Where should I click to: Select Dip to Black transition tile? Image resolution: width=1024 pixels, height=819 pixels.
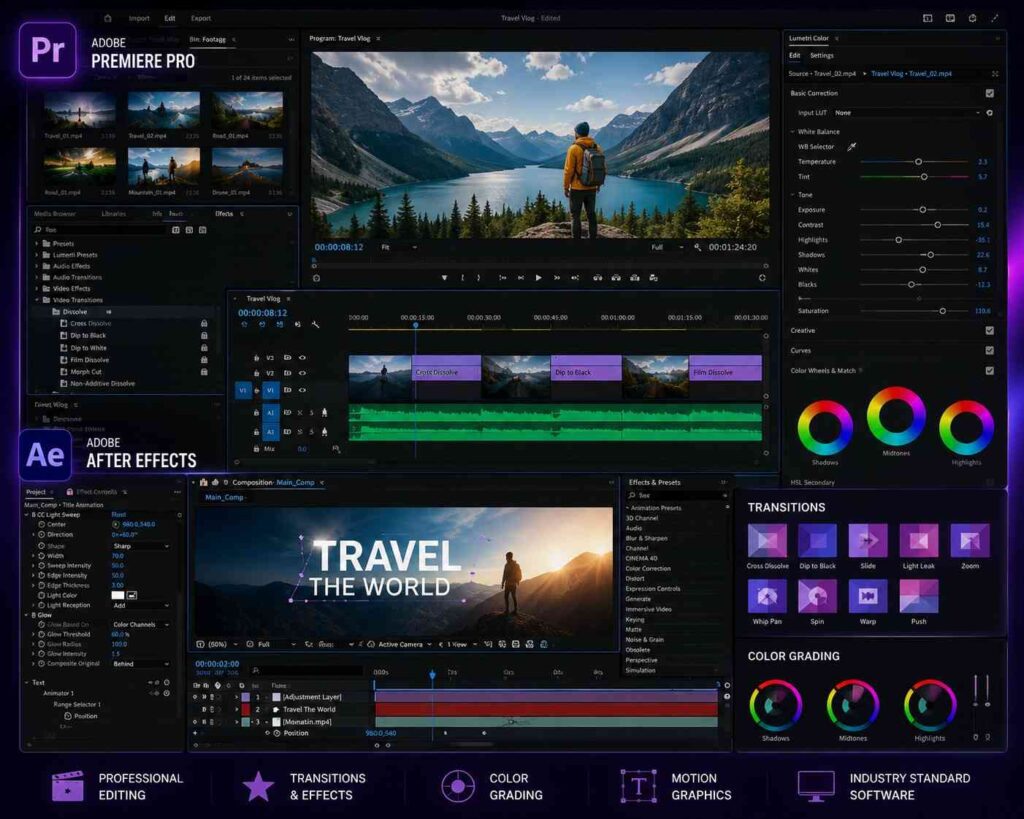point(818,541)
